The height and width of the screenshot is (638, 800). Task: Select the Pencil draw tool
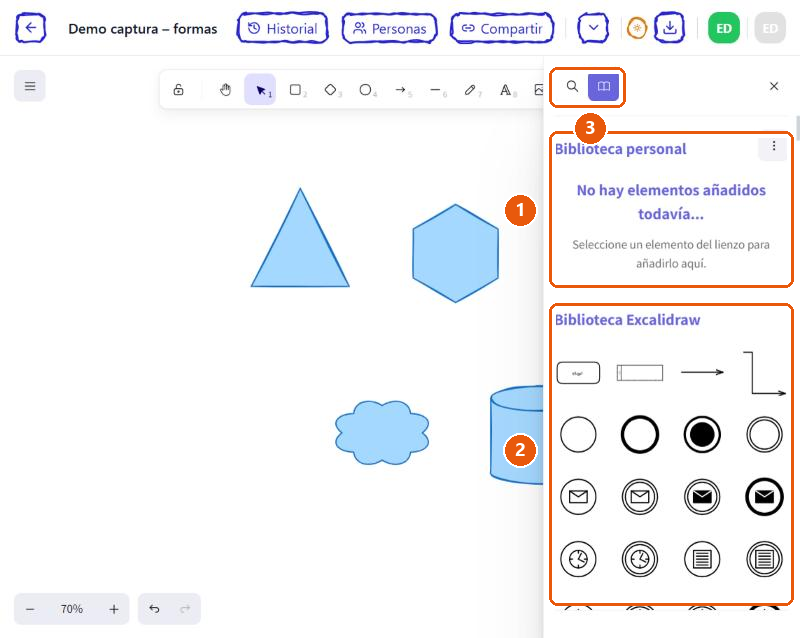tap(471, 90)
